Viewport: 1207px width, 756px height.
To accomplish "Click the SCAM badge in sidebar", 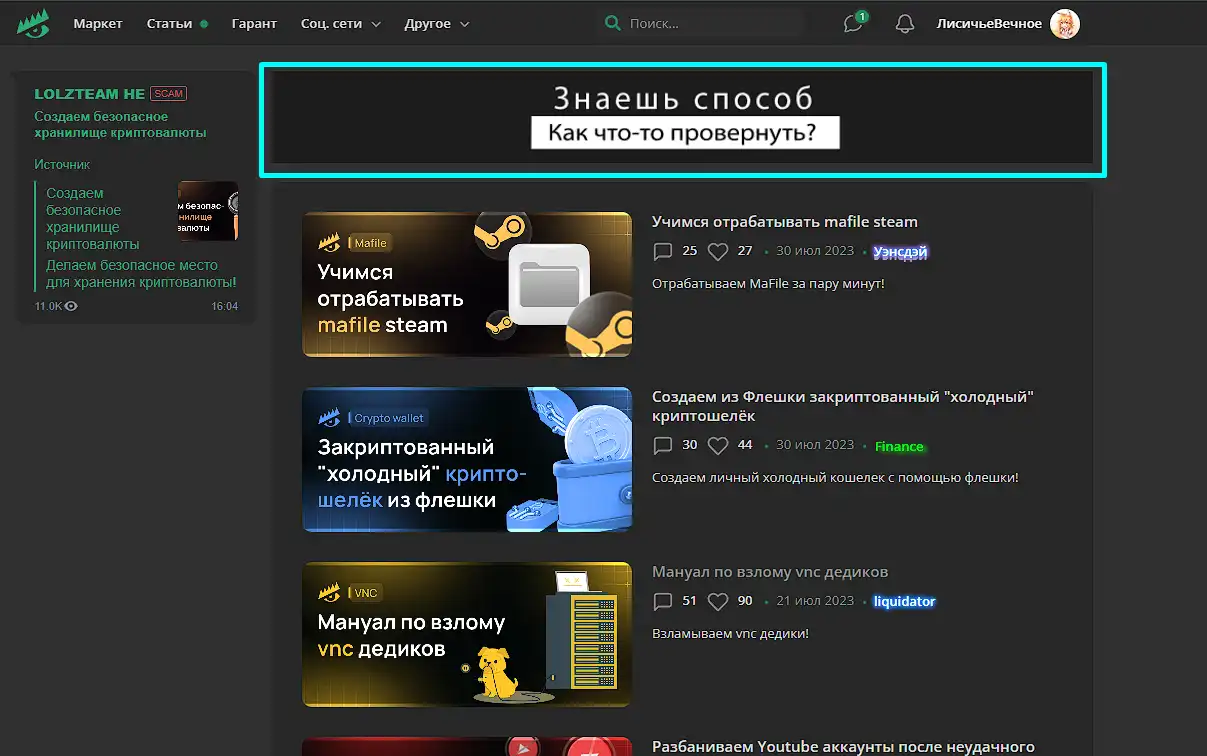I will 169,94.
